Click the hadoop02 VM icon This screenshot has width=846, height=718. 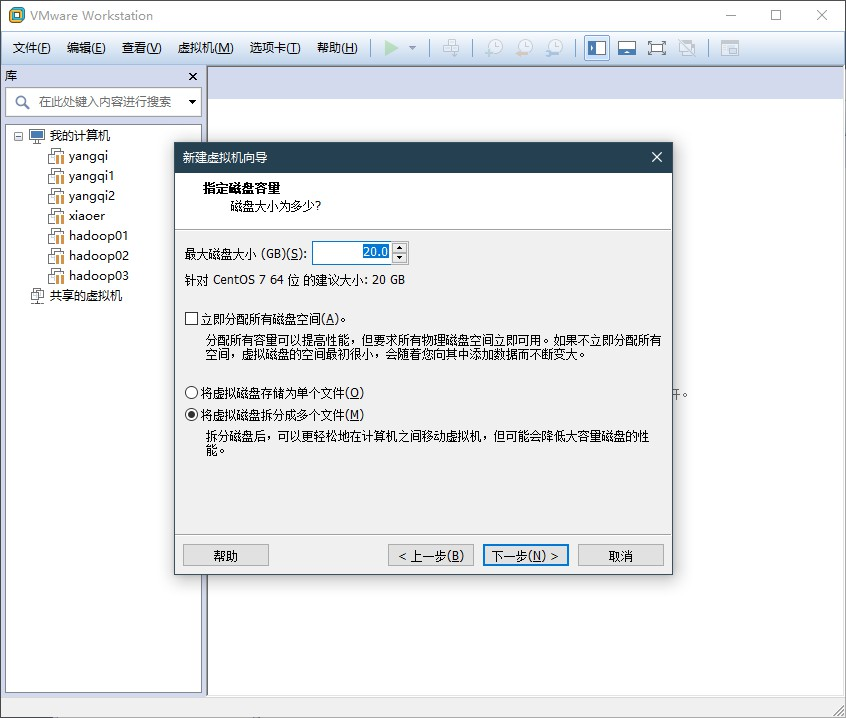tap(56, 256)
